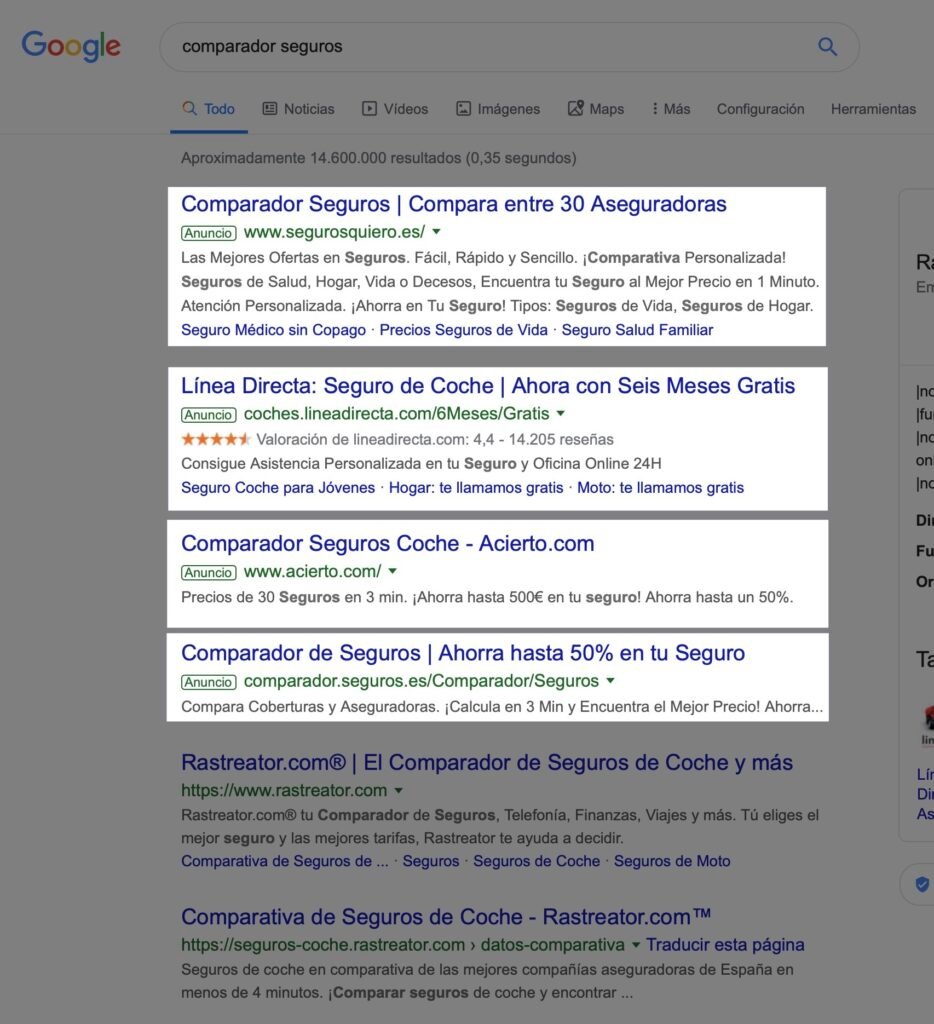Open 'Seguro Salud Familiar' sitelink

point(637,330)
